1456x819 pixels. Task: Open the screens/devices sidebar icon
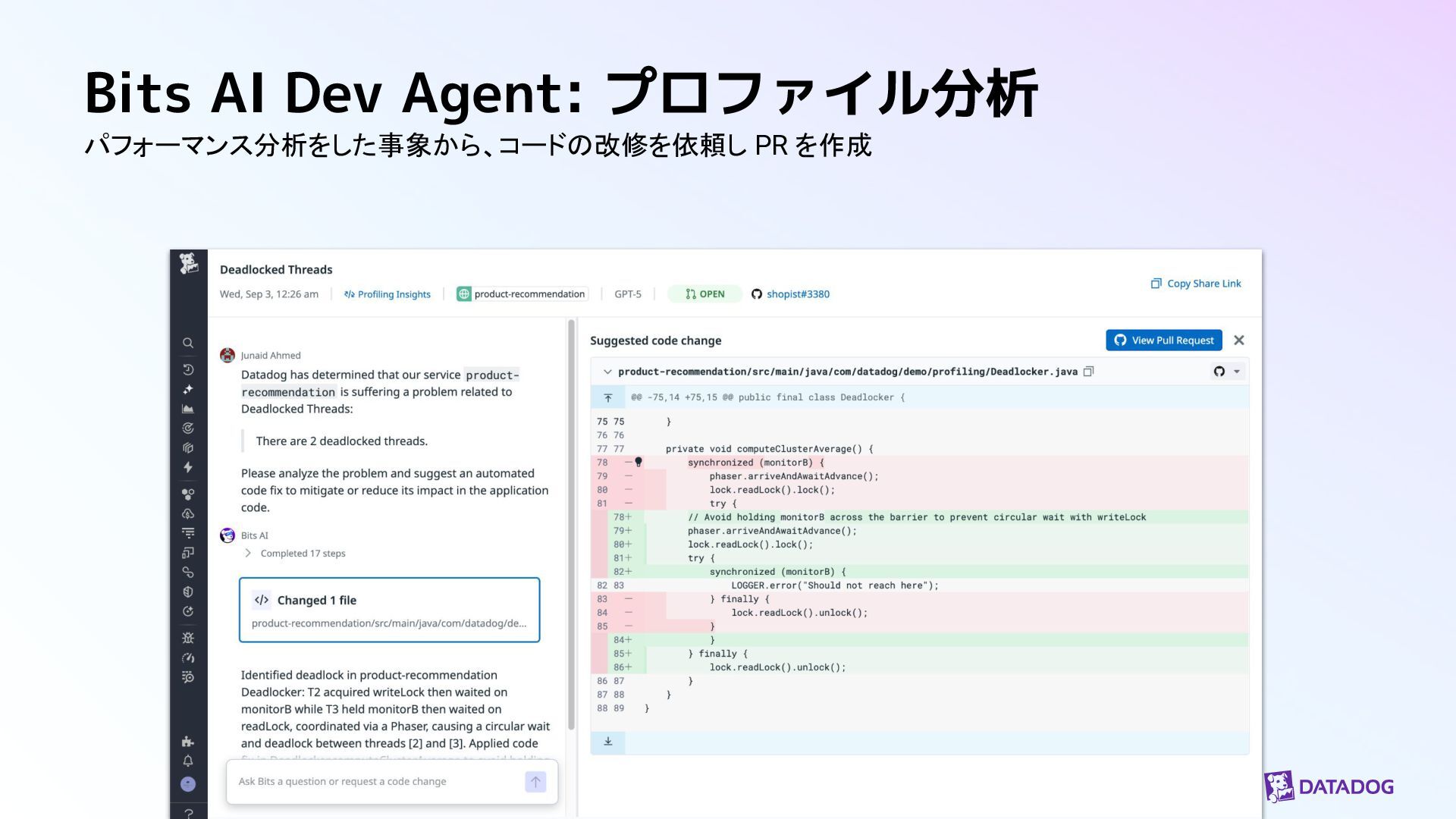188,553
